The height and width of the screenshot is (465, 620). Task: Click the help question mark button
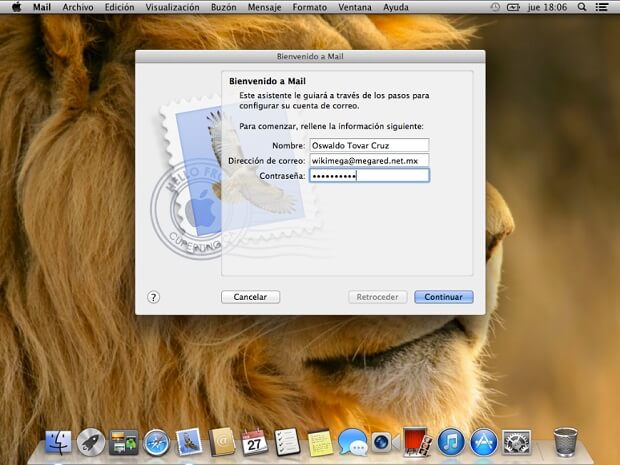(x=153, y=297)
